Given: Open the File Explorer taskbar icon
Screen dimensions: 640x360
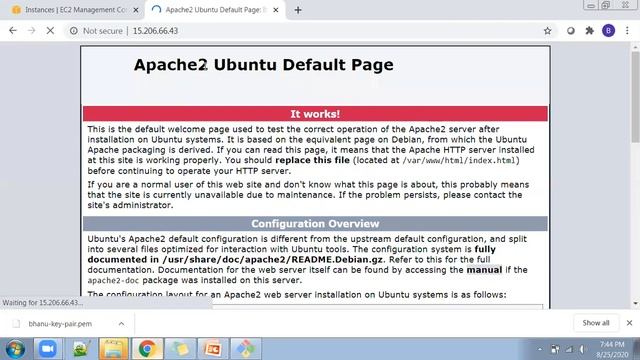Looking at the screenshot, I should (x=113, y=349).
